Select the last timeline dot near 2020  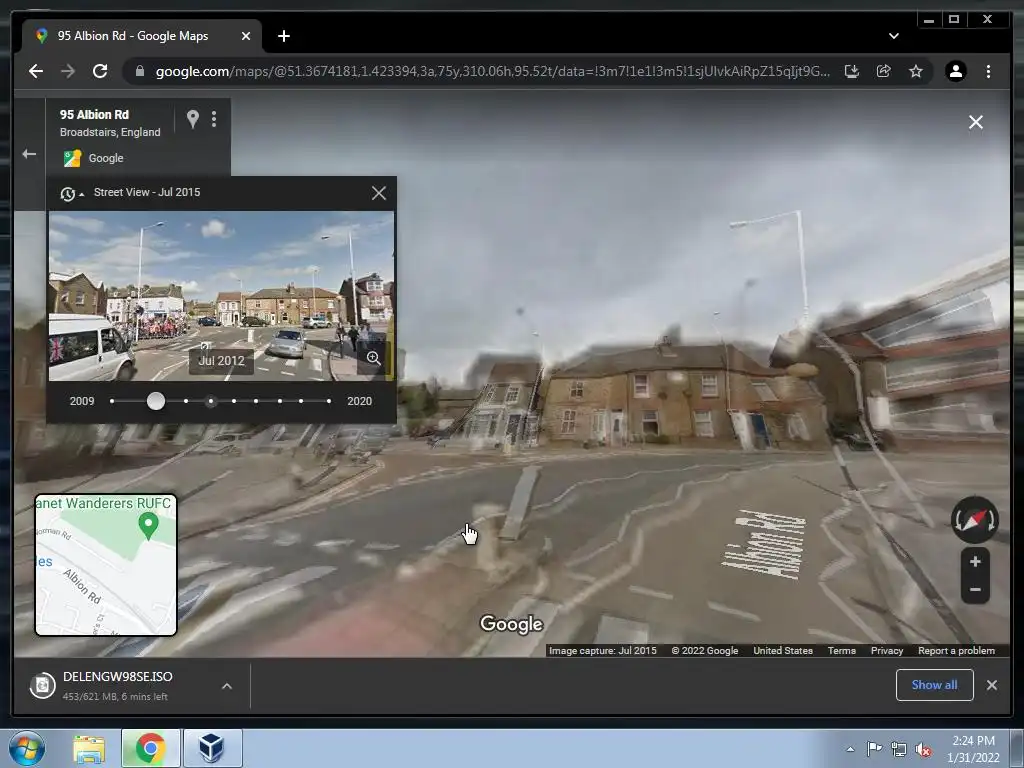[x=328, y=401]
